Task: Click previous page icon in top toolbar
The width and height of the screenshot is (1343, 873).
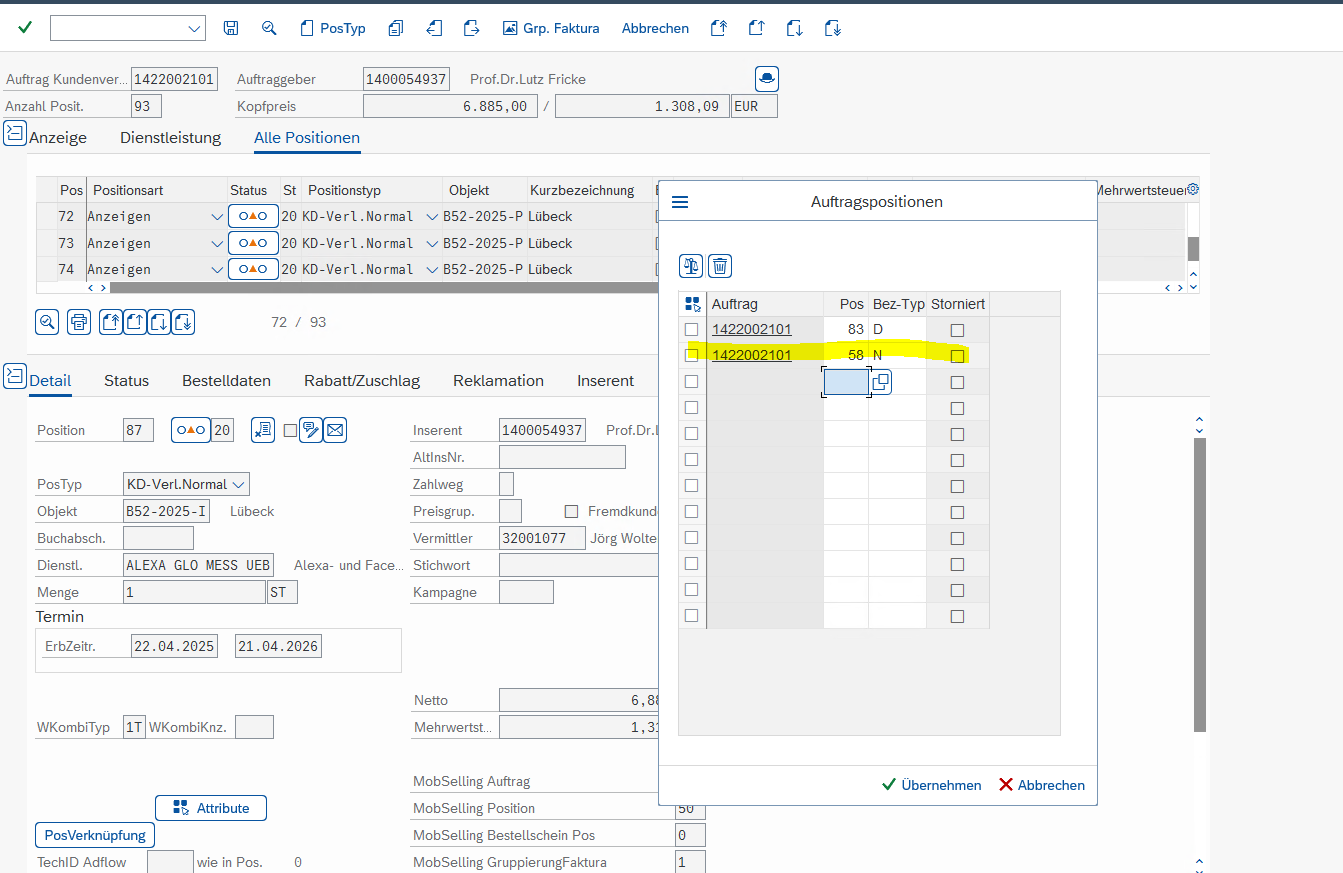Action: (x=756, y=28)
